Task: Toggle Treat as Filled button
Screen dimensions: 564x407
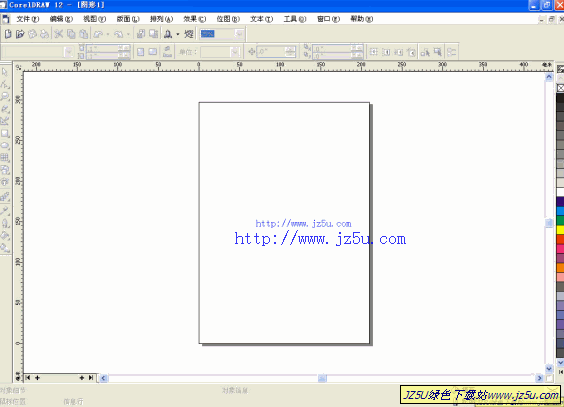Action: (437, 52)
